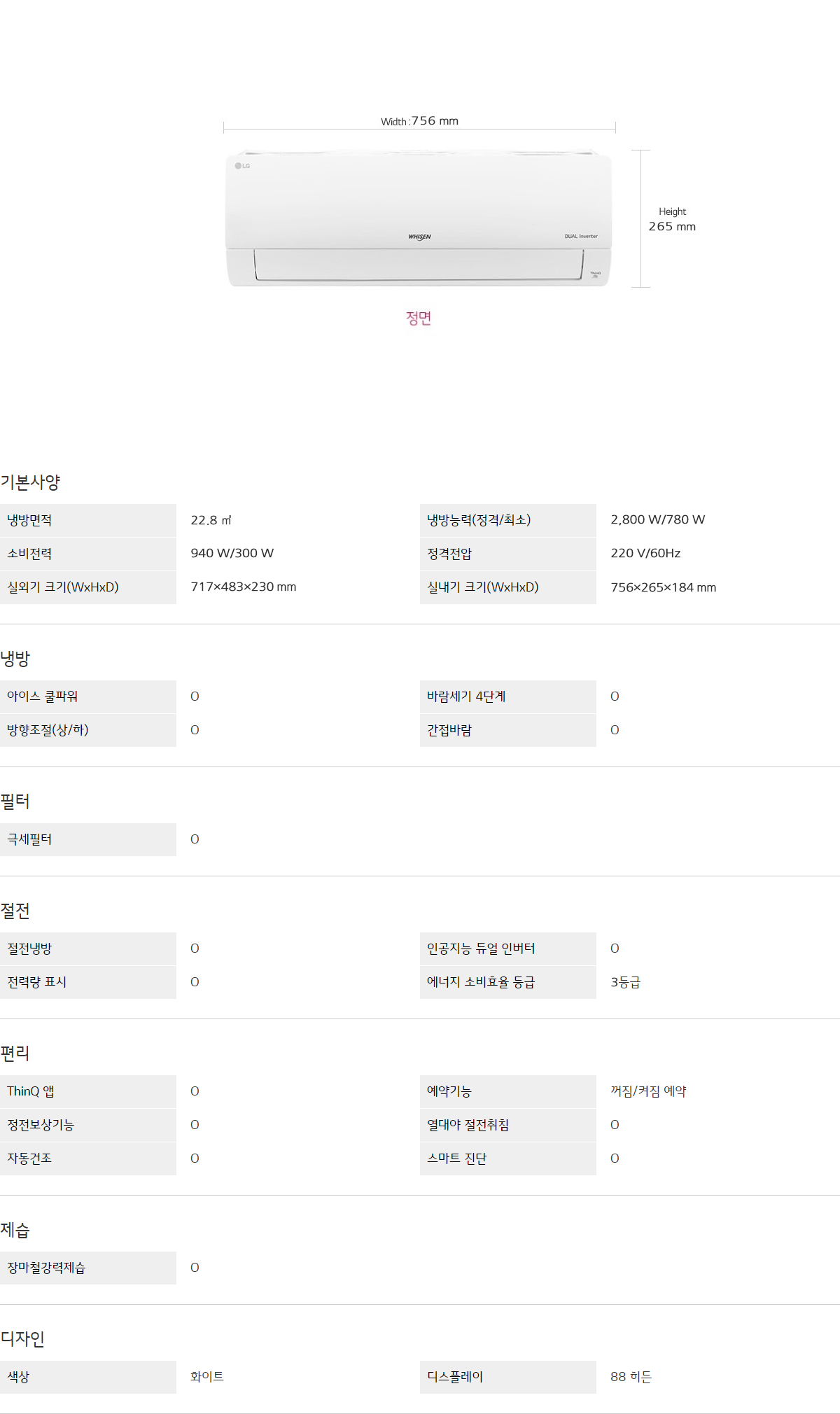
Task: Click the 756×265×184 mm indoor unit size value
Action: click(663, 587)
